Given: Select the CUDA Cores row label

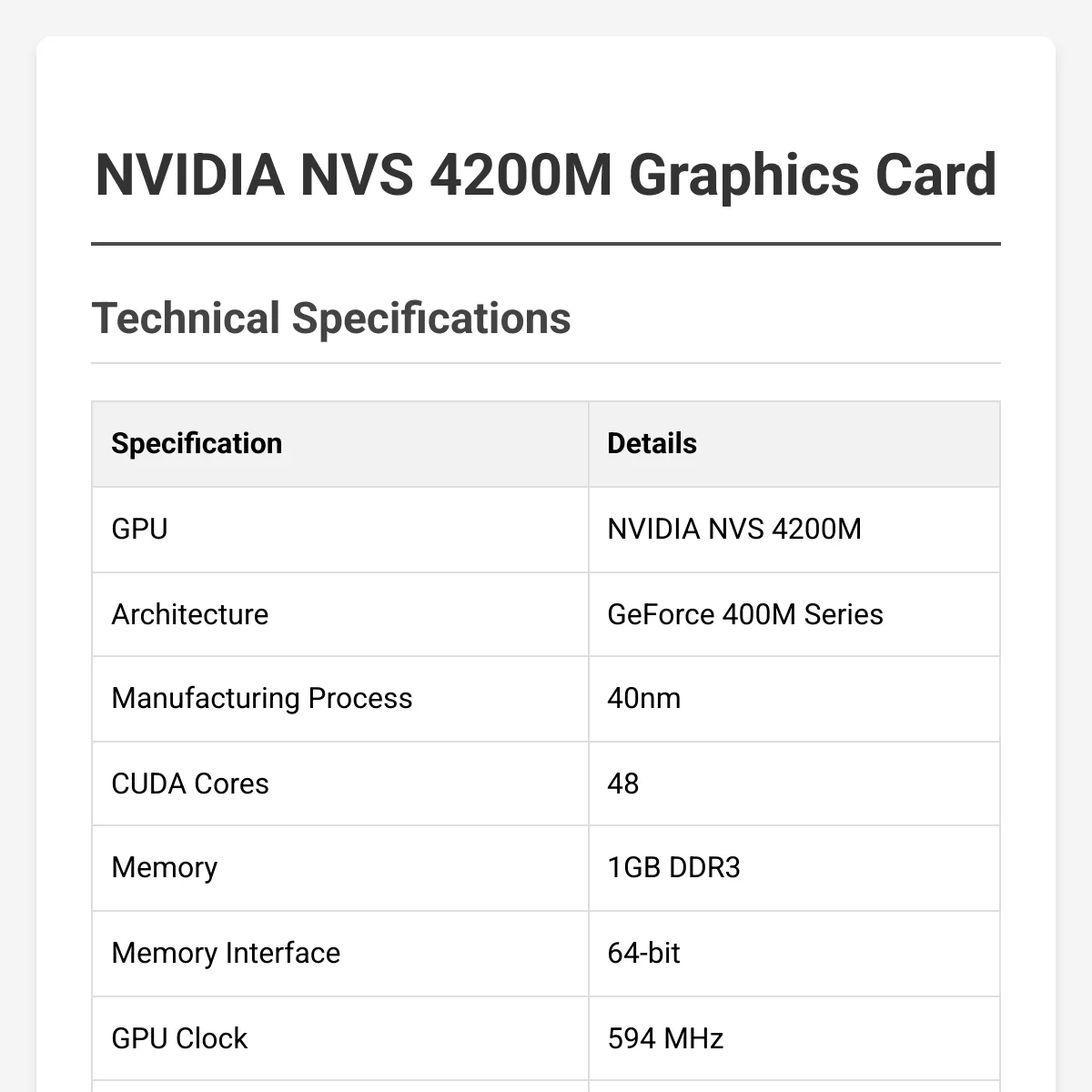Looking at the screenshot, I should (190, 784).
